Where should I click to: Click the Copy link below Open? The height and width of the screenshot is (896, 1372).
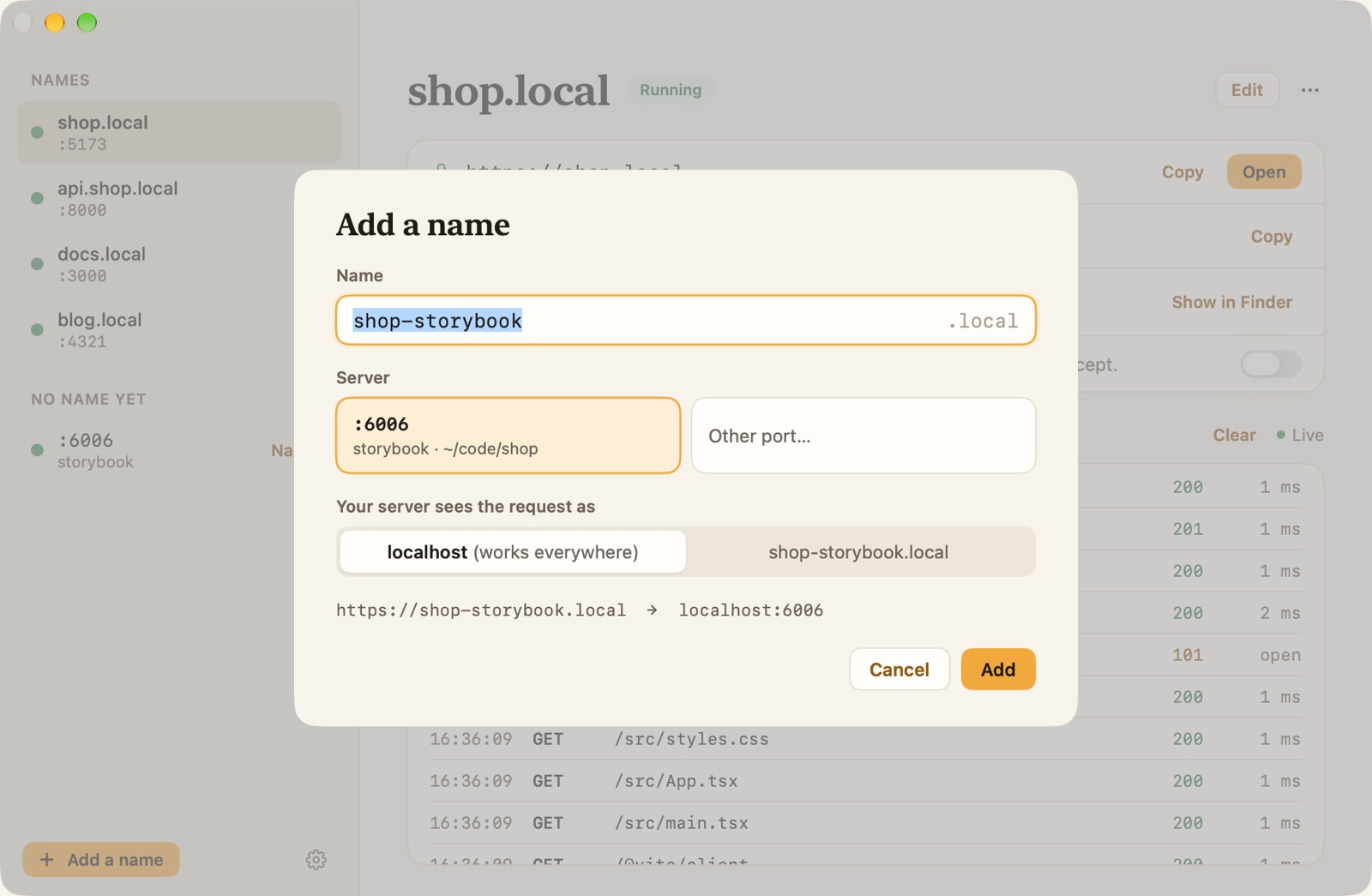[1271, 237]
